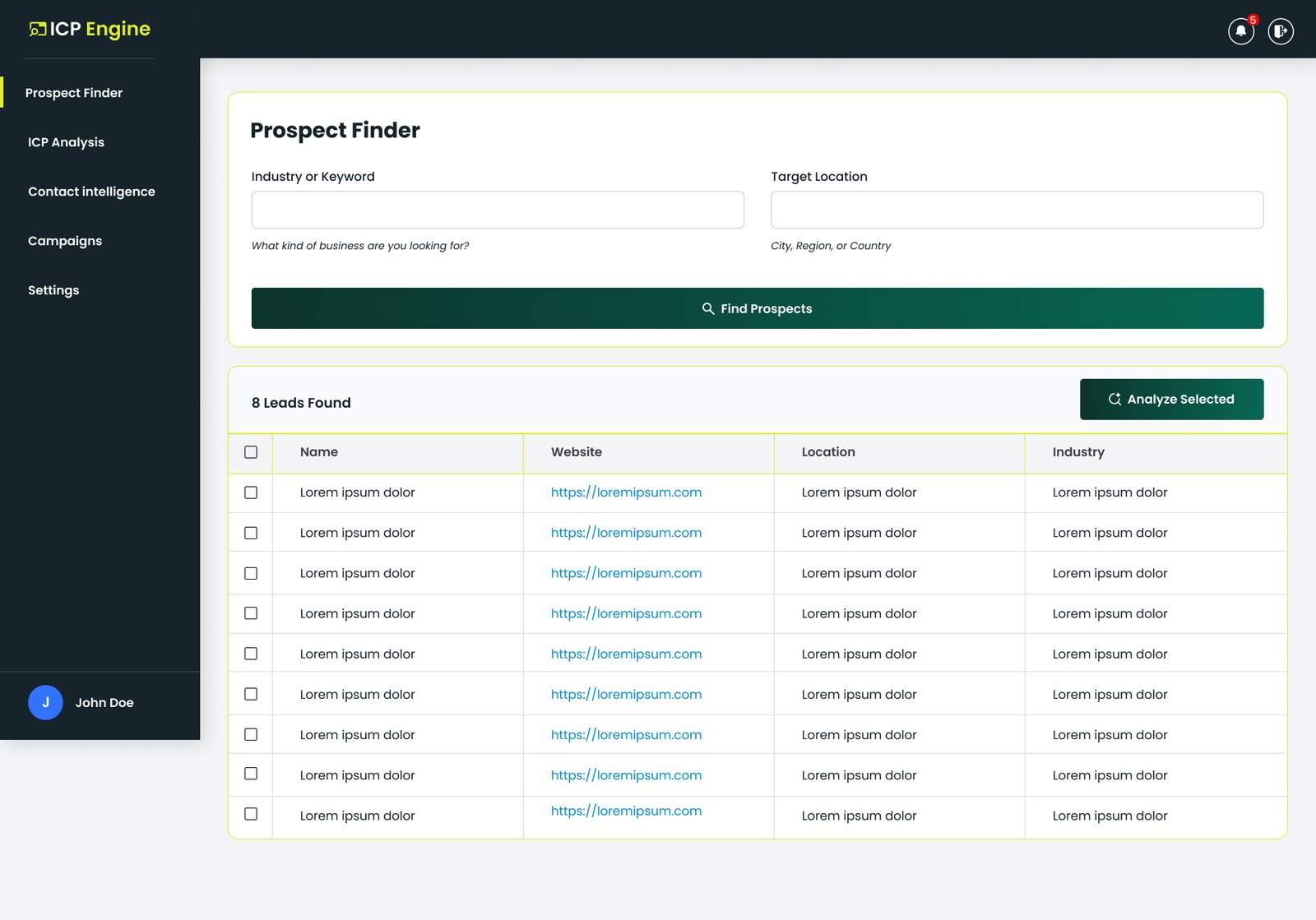Click the Find Prospects button
Screen dimensions: 1316x920
758,308
